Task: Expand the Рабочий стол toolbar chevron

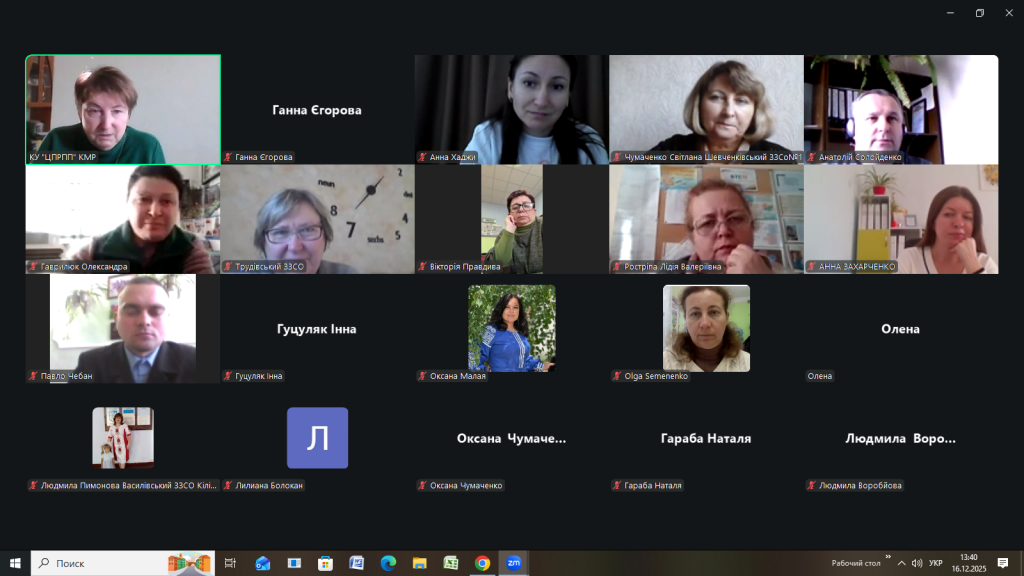Action: pos(887,558)
